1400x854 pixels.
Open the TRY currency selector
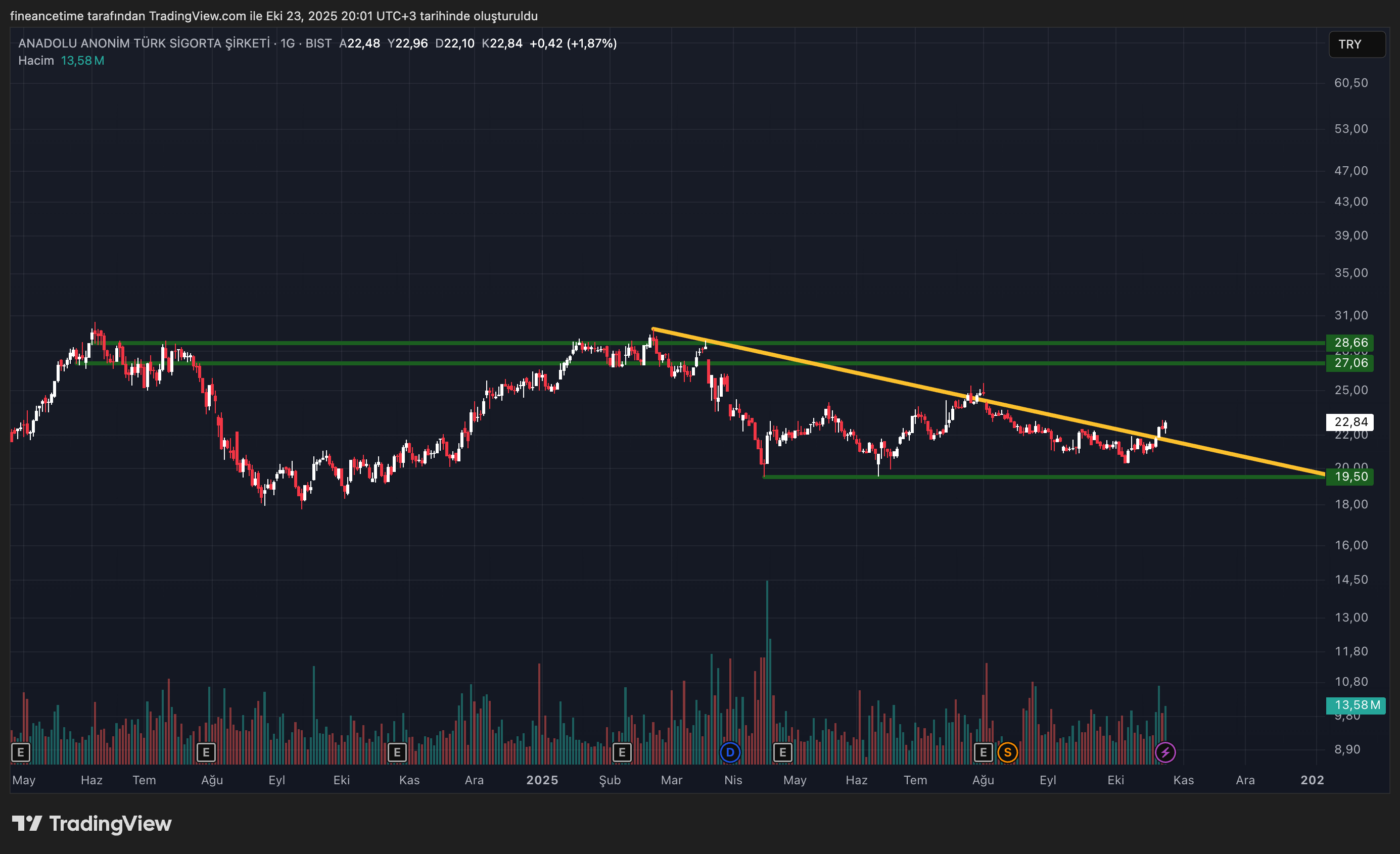(1356, 44)
